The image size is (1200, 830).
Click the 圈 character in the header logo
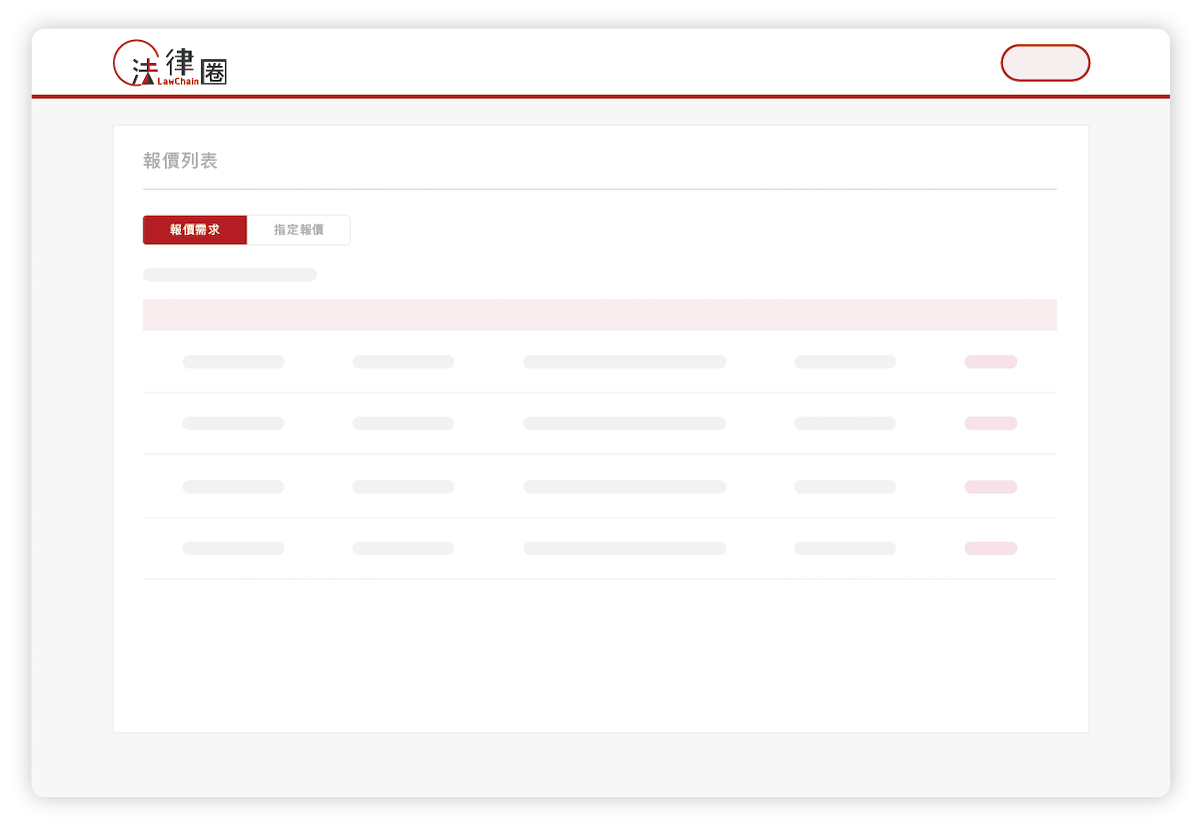[214, 70]
